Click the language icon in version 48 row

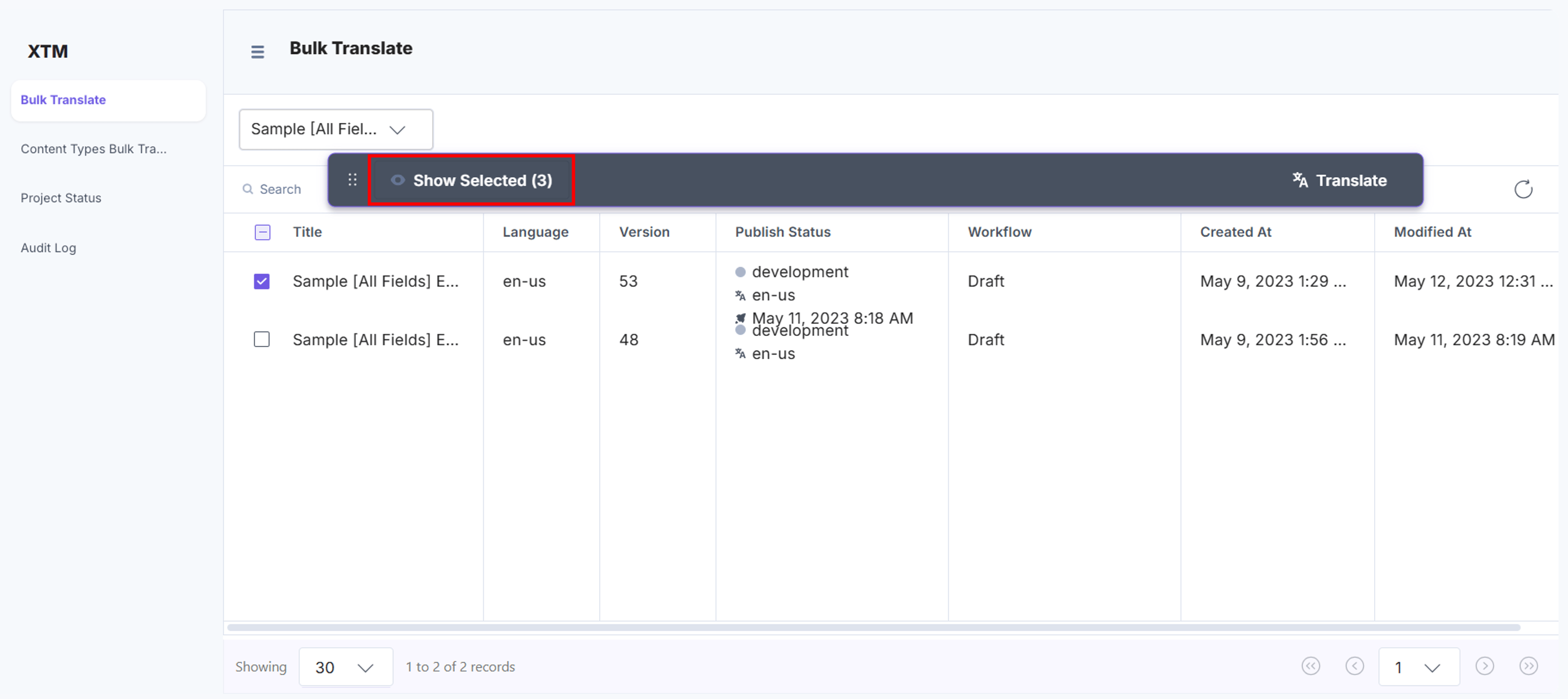point(740,353)
